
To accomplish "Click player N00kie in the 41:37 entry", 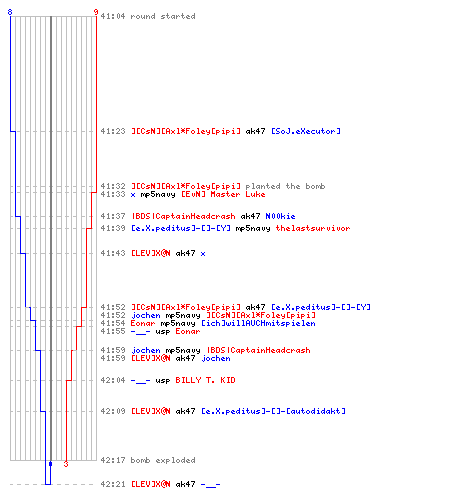I will (280, 216).
